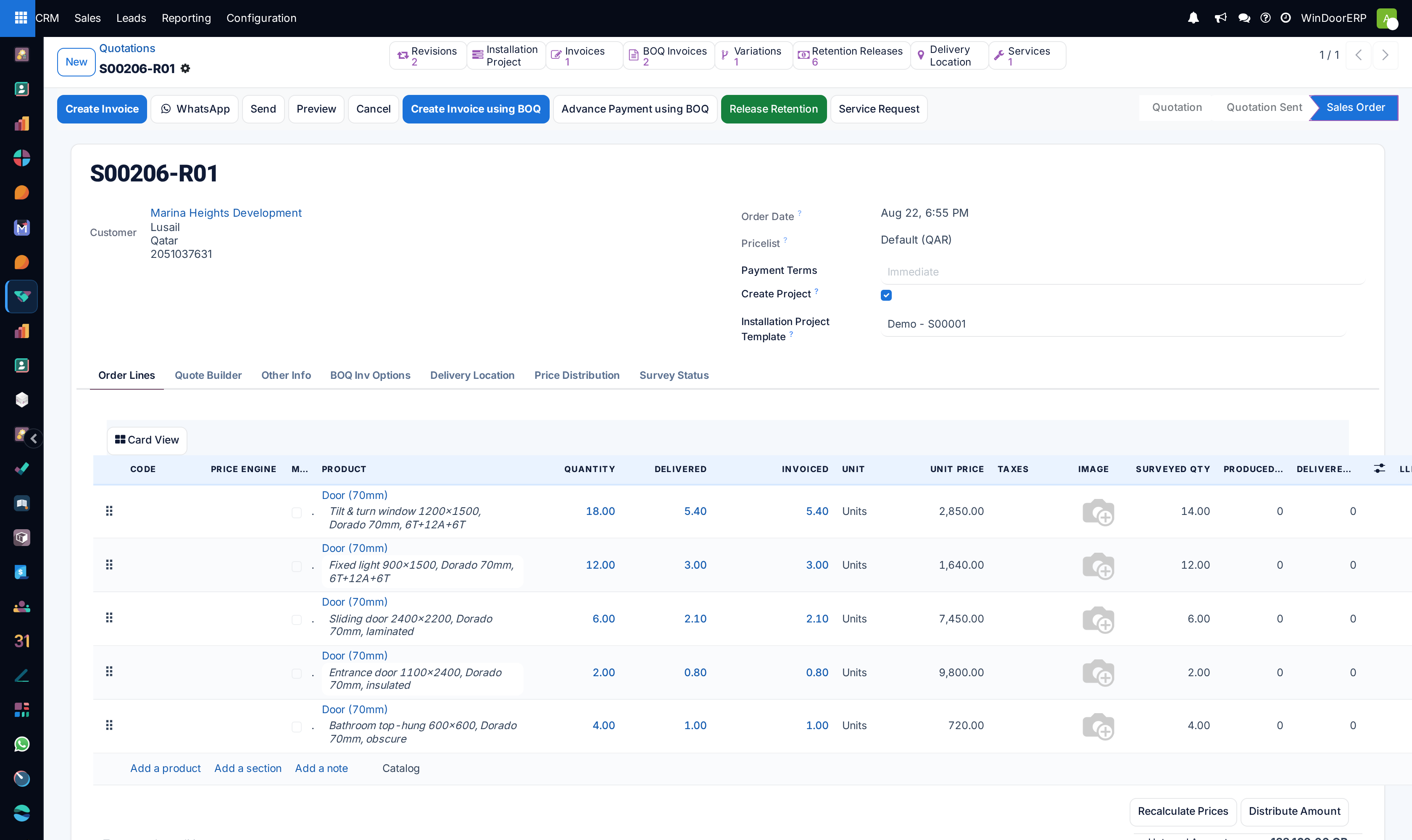Click the user avatar in top bar
This screenshot has height=840, width=1412.
tap(1386, 18)
